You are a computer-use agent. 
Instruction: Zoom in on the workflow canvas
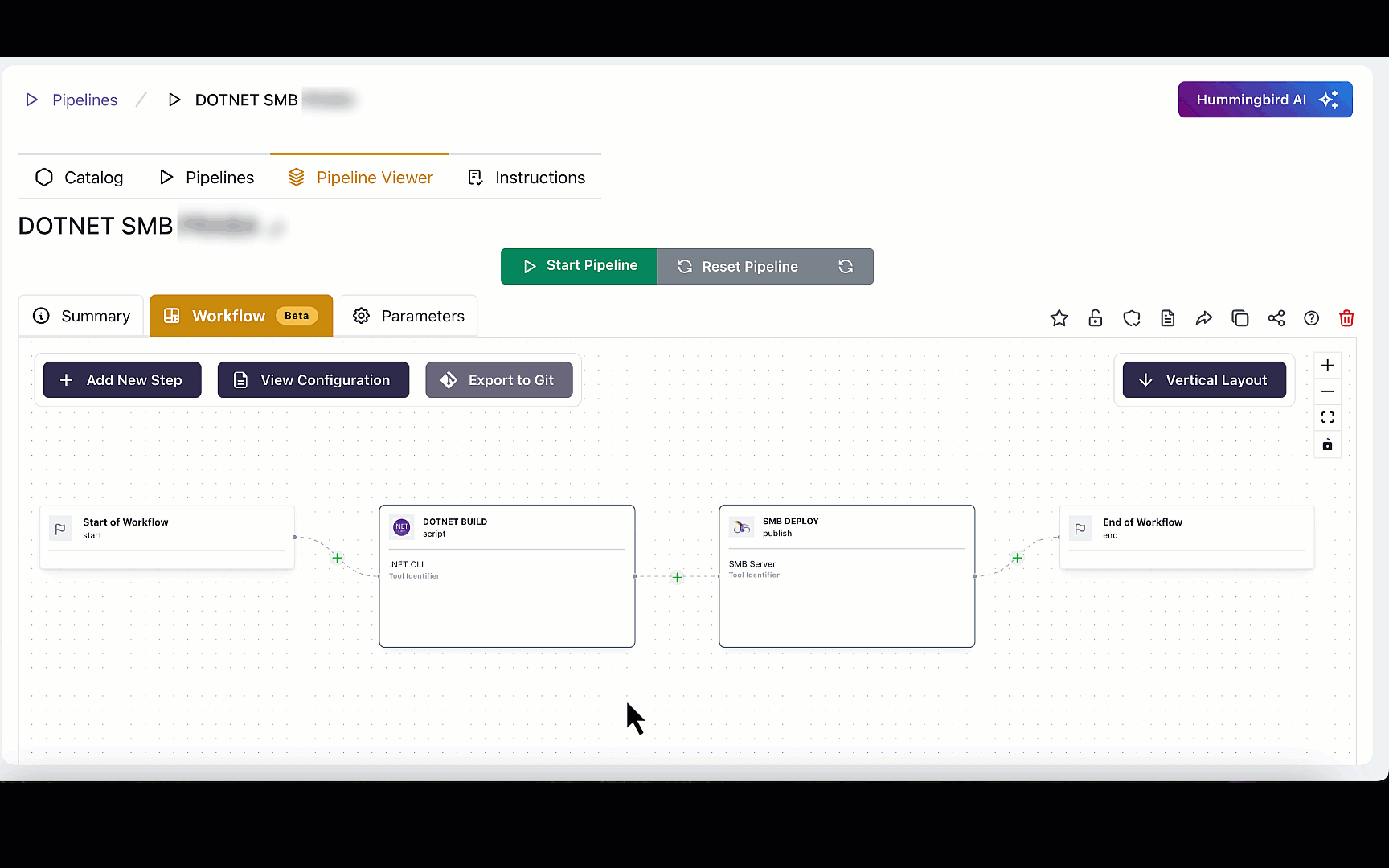1327,366
